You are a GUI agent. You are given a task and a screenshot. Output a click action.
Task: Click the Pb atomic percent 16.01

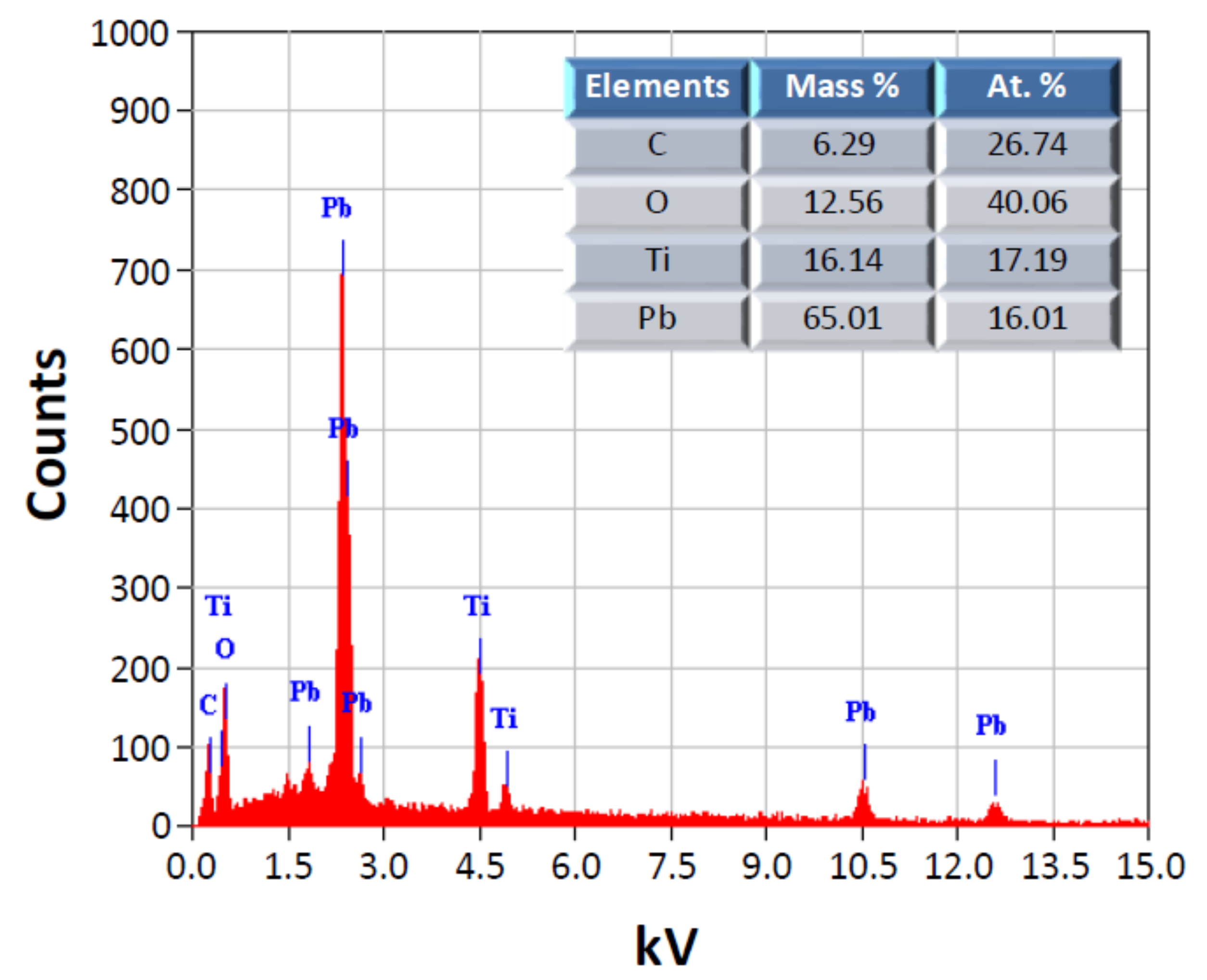pyautogui.click(x=1027, y=318)
